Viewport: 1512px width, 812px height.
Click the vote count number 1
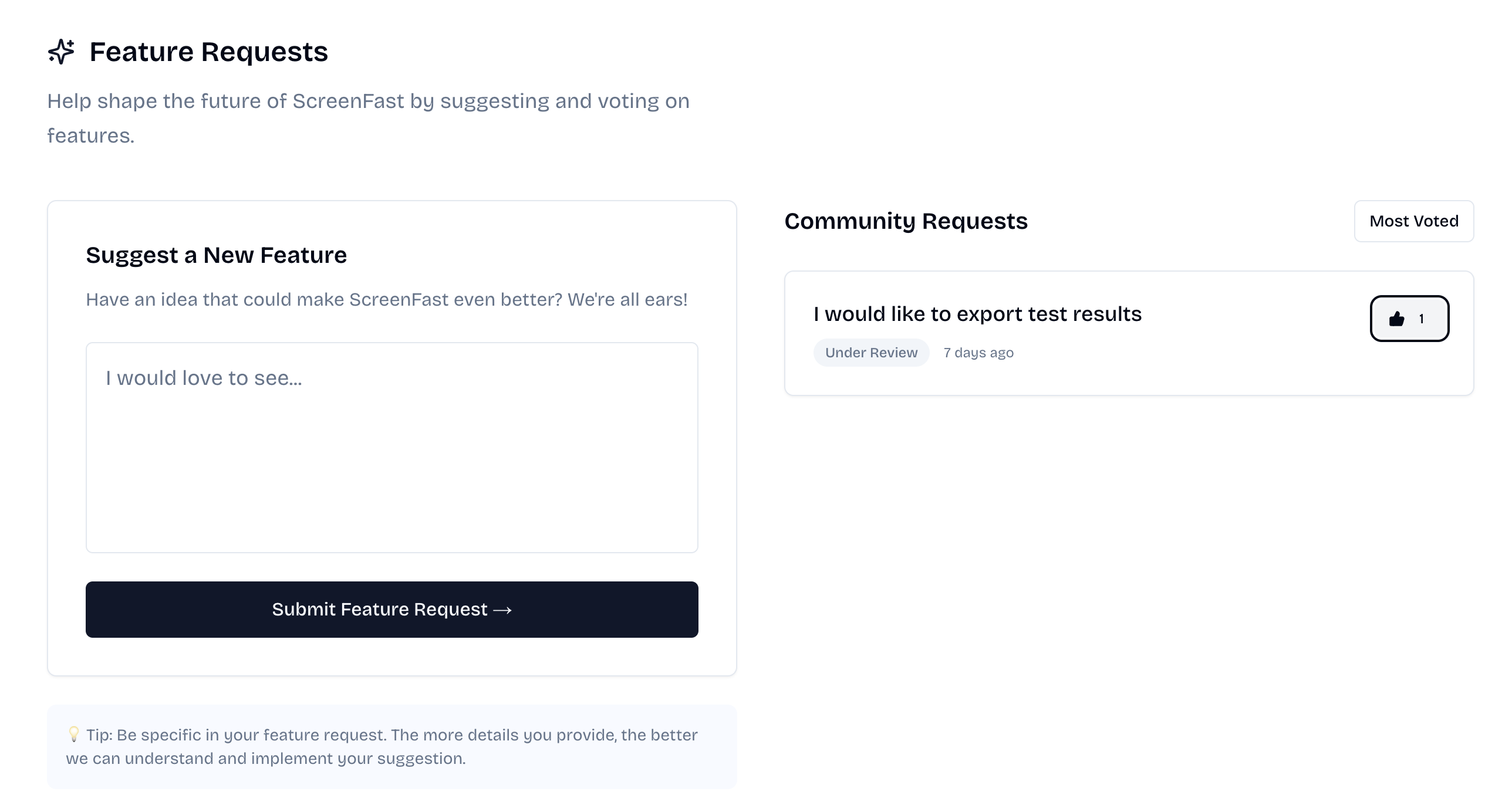pos(1421,319)
